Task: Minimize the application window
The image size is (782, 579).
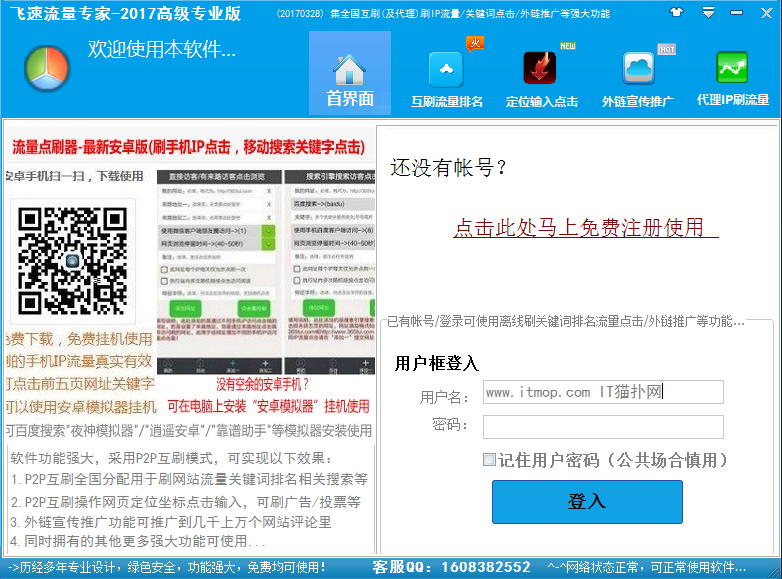Action: (x=737, y=13)
